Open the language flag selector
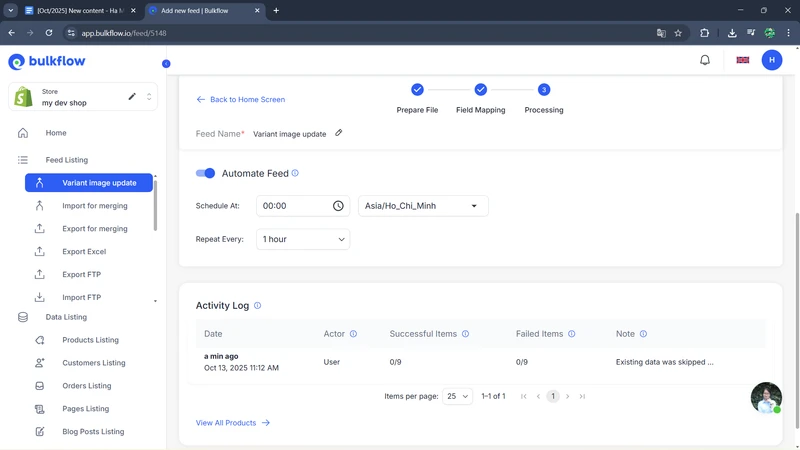The width and height of the screenshot is (800, 450). (742, 60)
